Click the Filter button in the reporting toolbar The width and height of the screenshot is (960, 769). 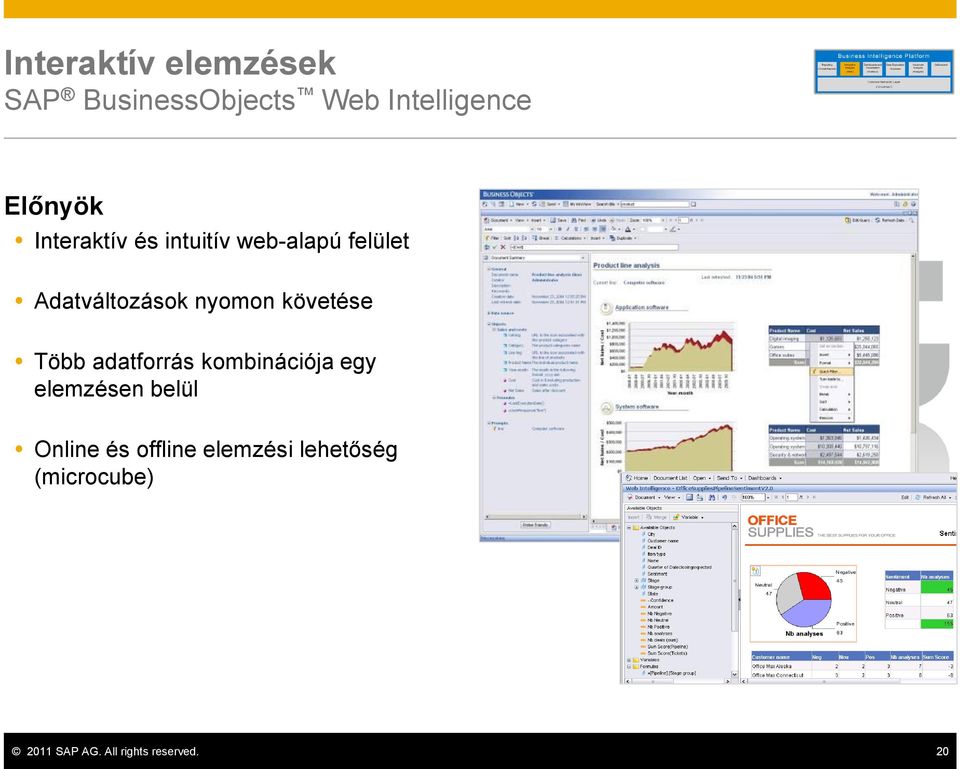[x=492, y=238]
